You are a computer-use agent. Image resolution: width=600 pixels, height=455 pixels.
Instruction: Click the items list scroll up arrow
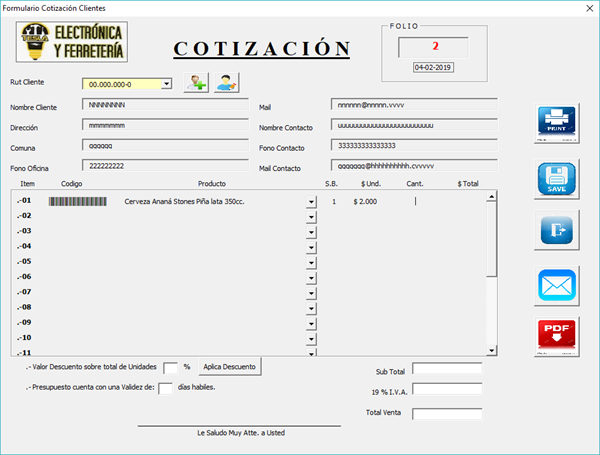(491, 197)
